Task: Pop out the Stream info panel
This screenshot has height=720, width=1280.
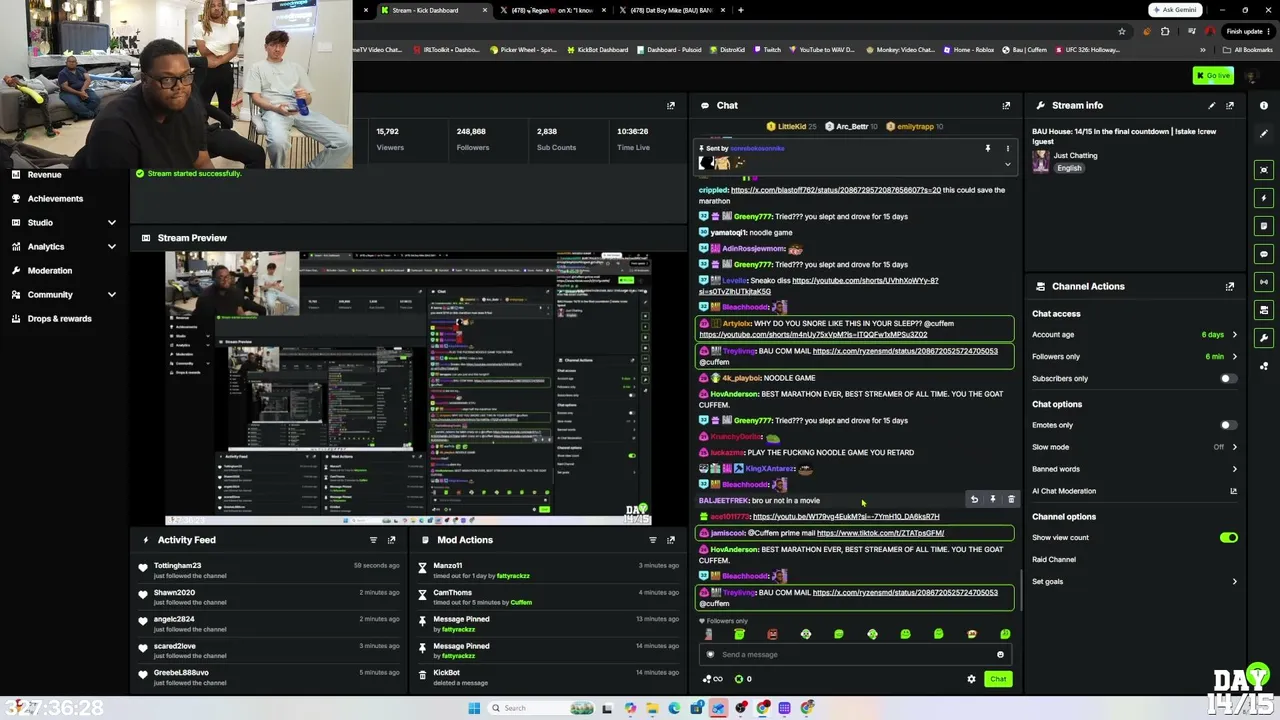Action: [x=1230, y=105]
